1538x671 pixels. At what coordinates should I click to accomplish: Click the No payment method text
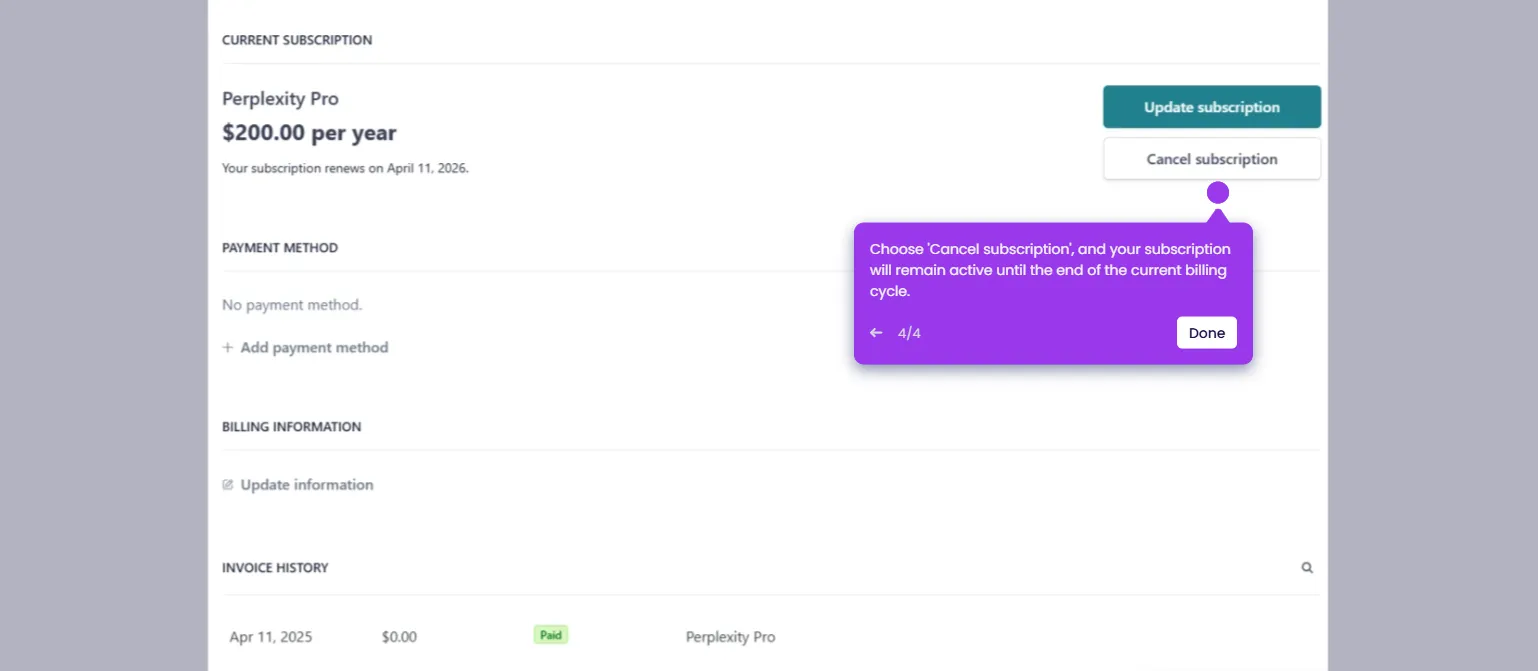click(292, 305)
